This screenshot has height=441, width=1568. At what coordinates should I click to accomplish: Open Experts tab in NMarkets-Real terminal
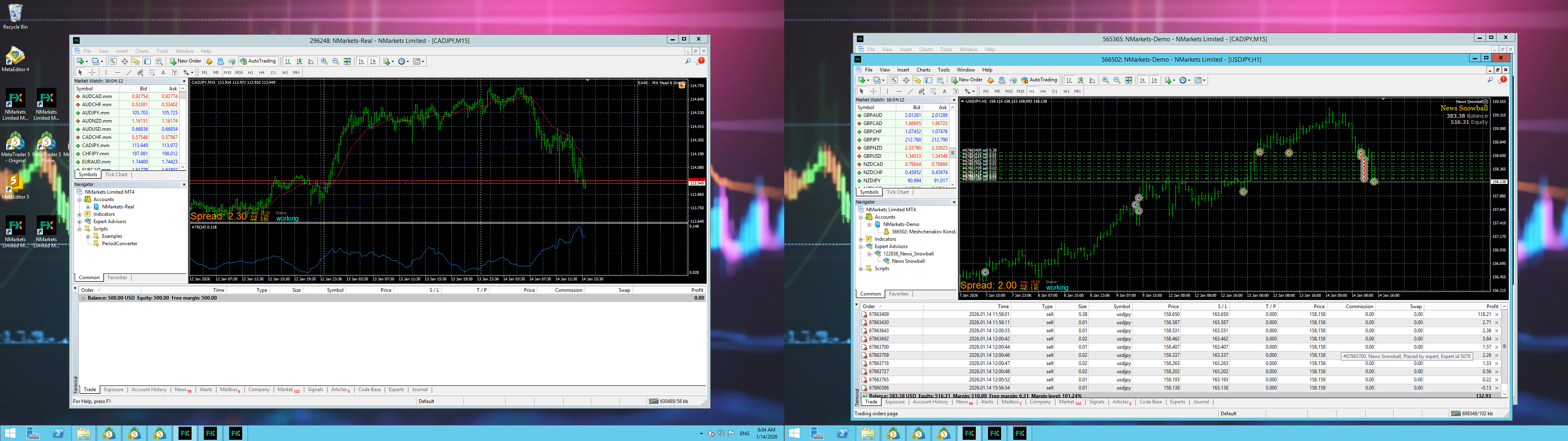coord(396,390)
